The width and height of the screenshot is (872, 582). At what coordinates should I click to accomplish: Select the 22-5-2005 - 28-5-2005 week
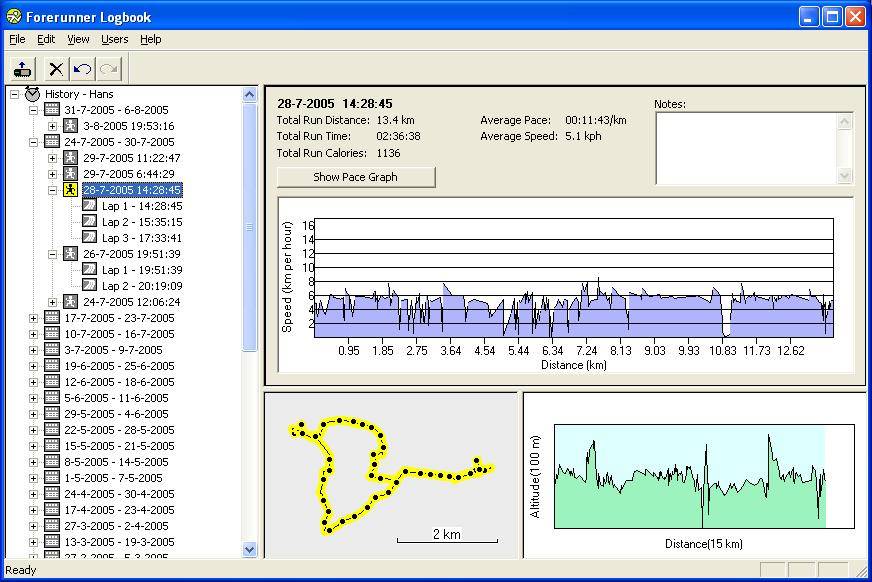click(119, 430)
